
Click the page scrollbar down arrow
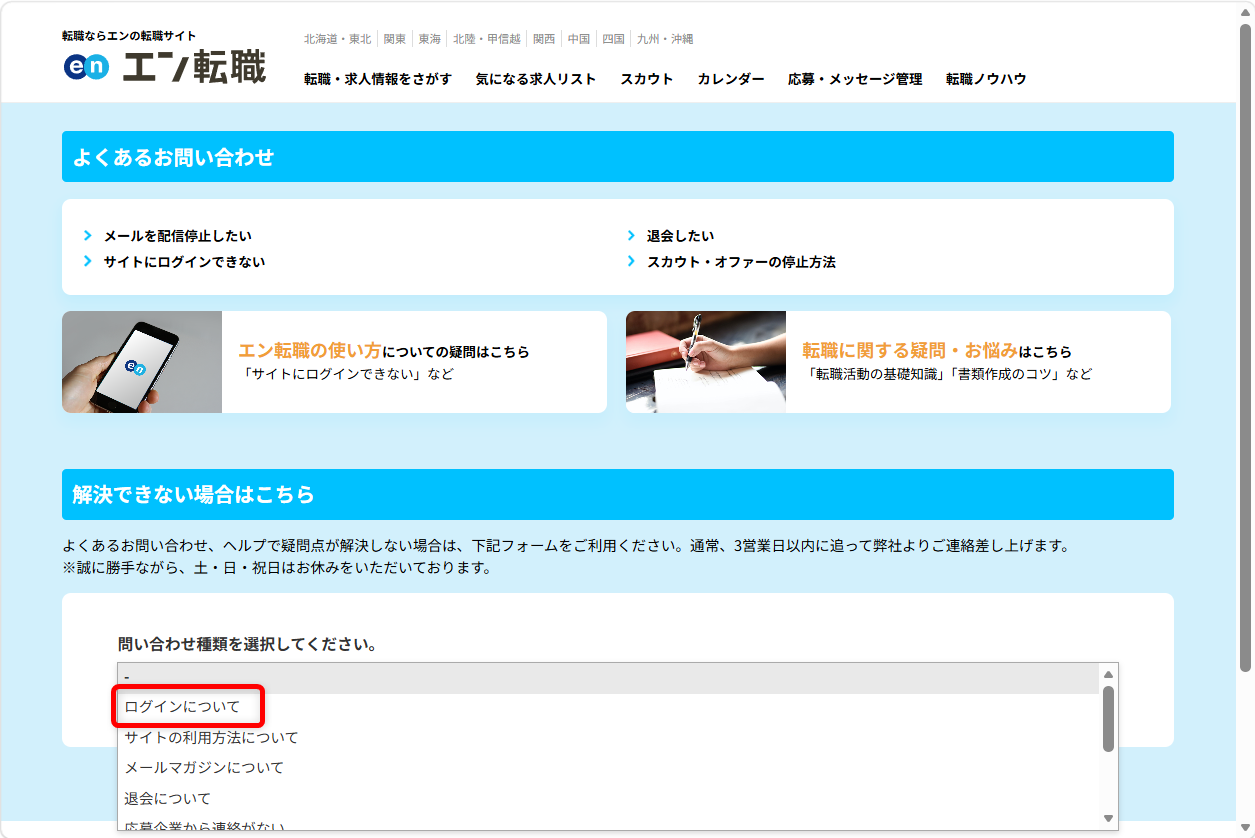(x=1245, y=828)
